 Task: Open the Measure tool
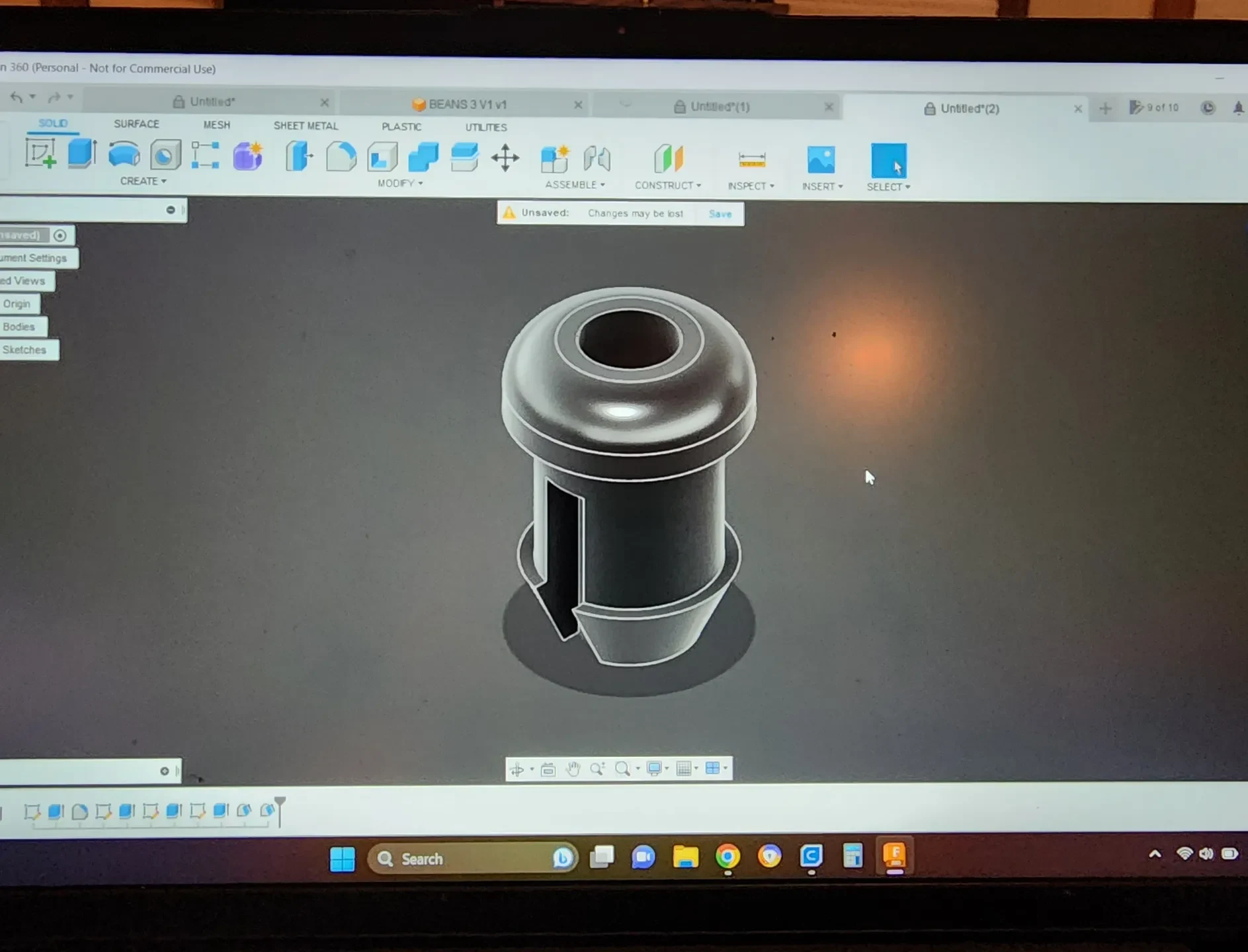click(752, 160)
